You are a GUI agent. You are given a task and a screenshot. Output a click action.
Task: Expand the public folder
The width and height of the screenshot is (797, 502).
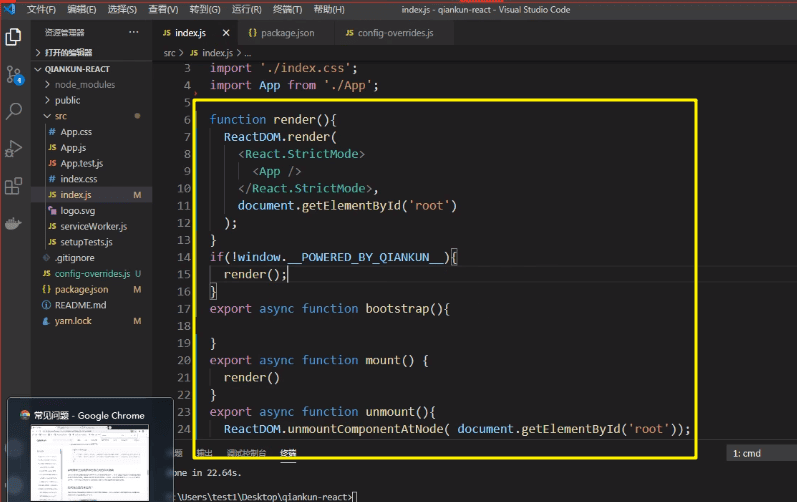[67, 100]
